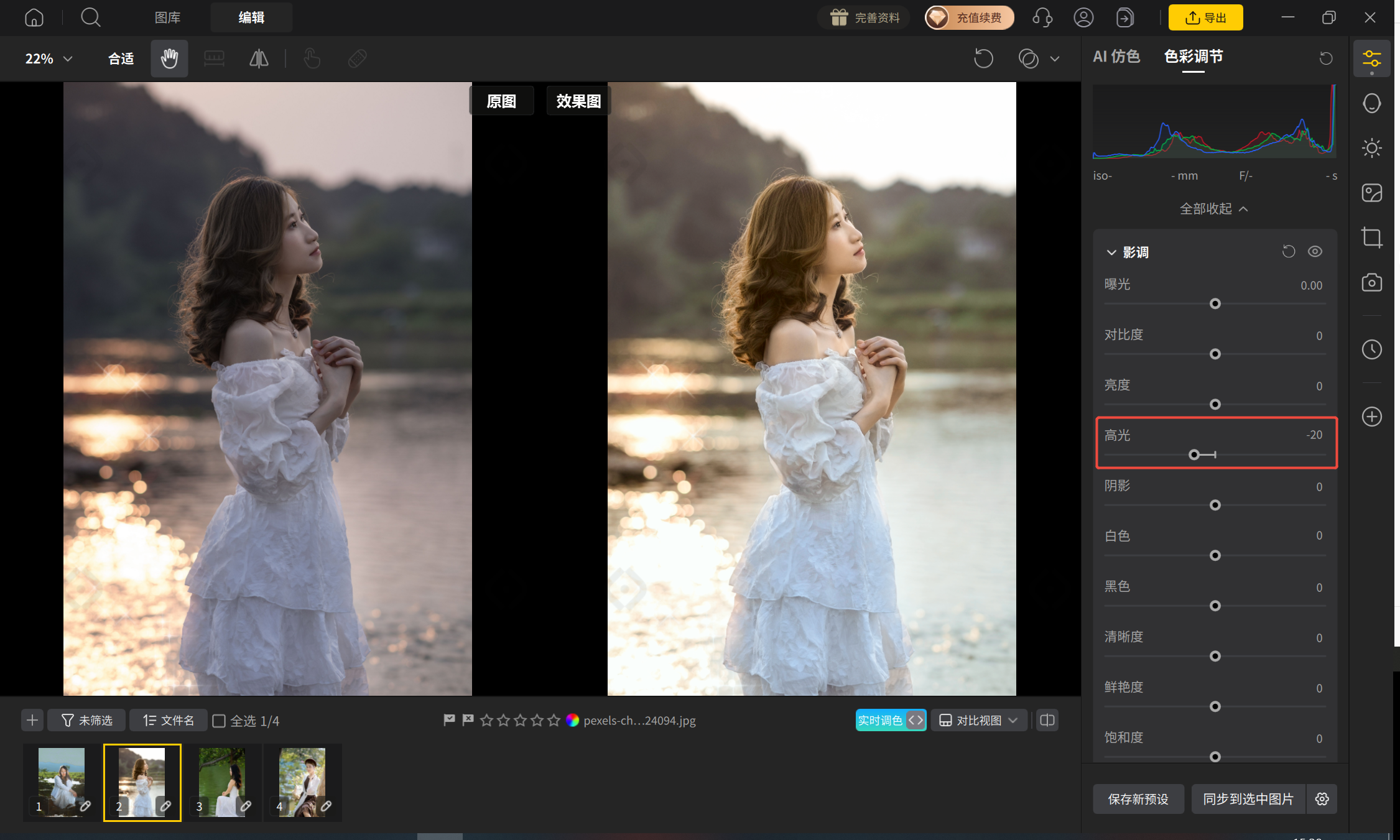Toggle the 实时调色 switch
1400x840 pixels.
pyautogui.click(x=891, y=720)
